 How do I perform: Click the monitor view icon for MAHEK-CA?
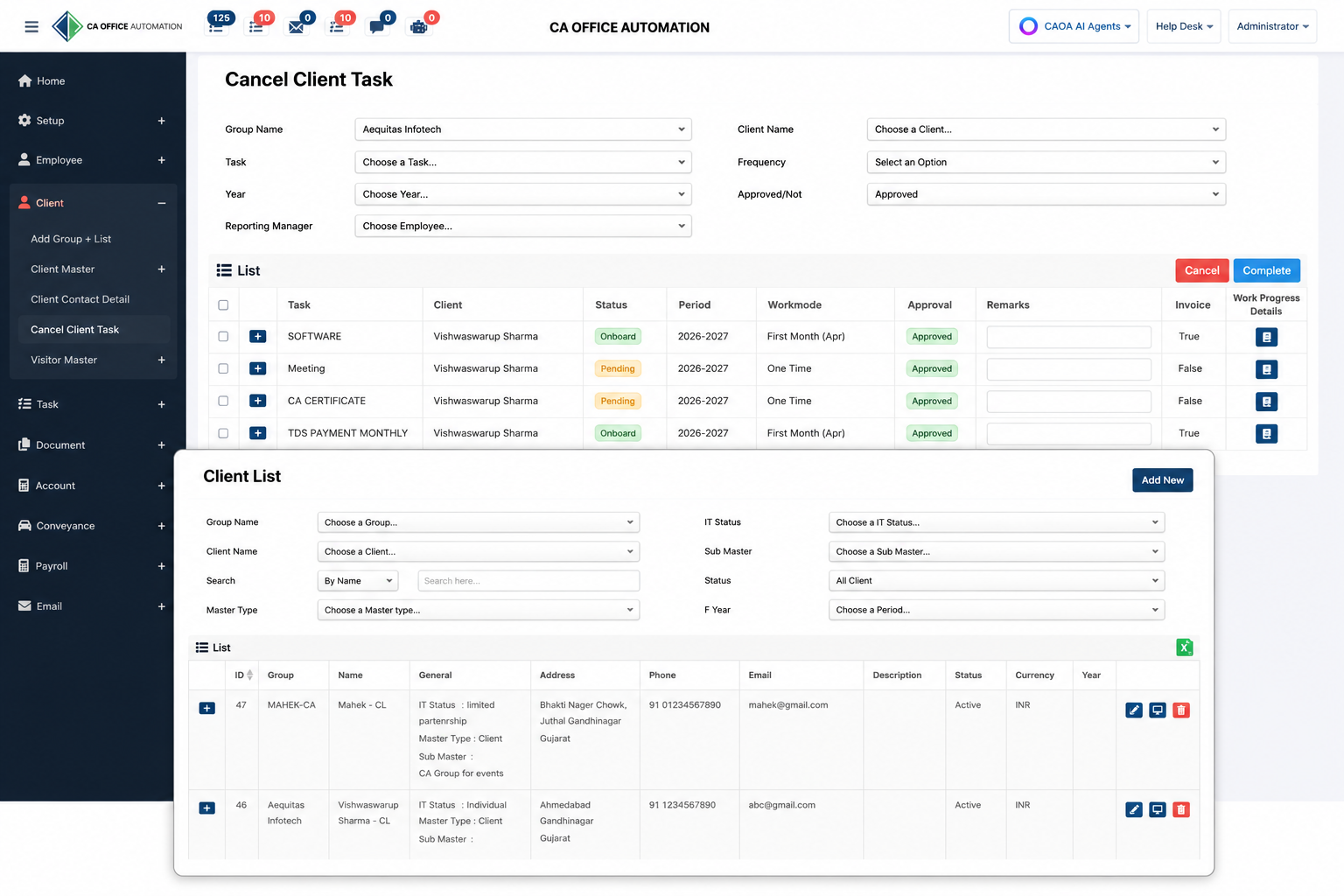1158,710
